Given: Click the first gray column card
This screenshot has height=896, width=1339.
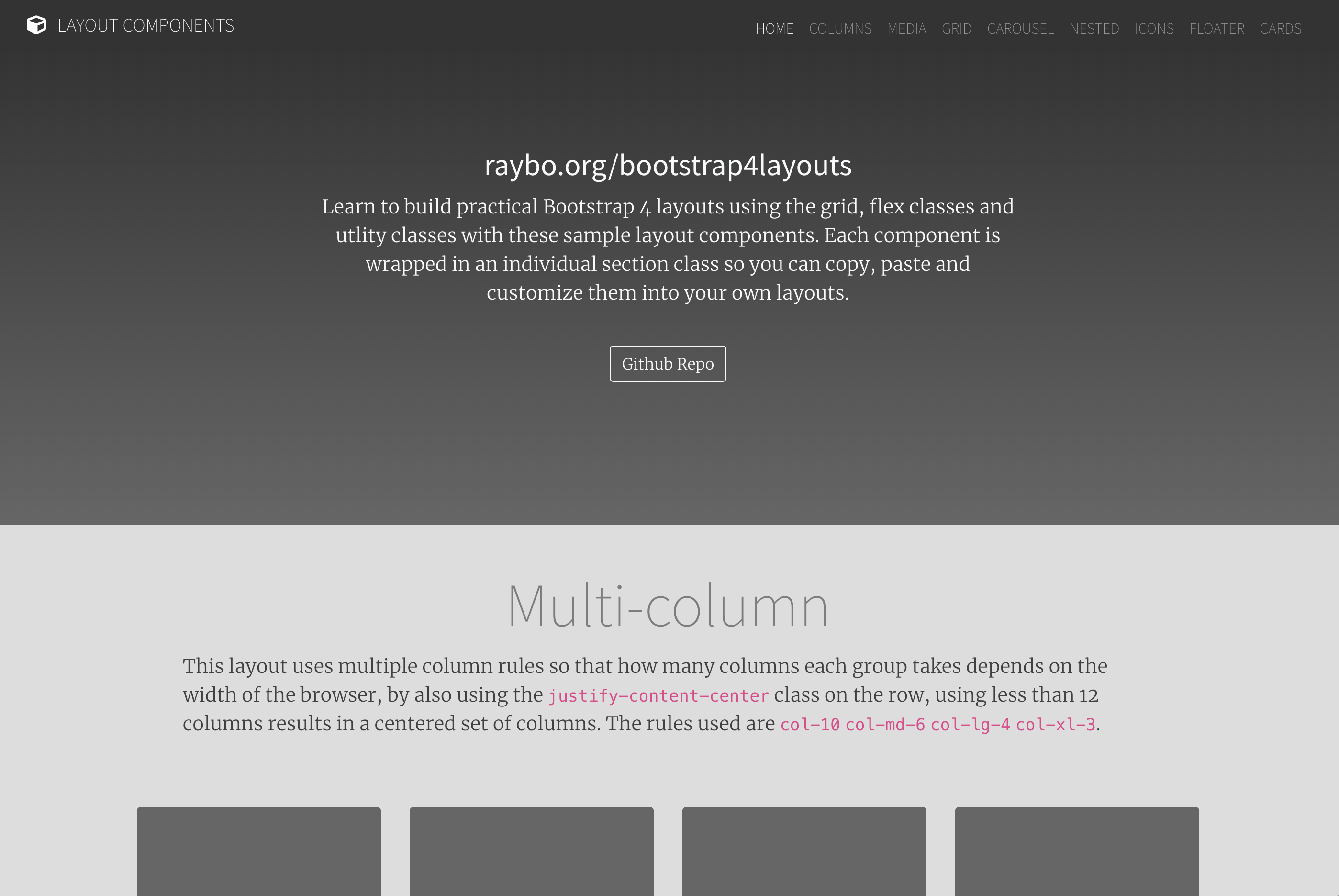Looking at the screenshot, I should point(258,851).
